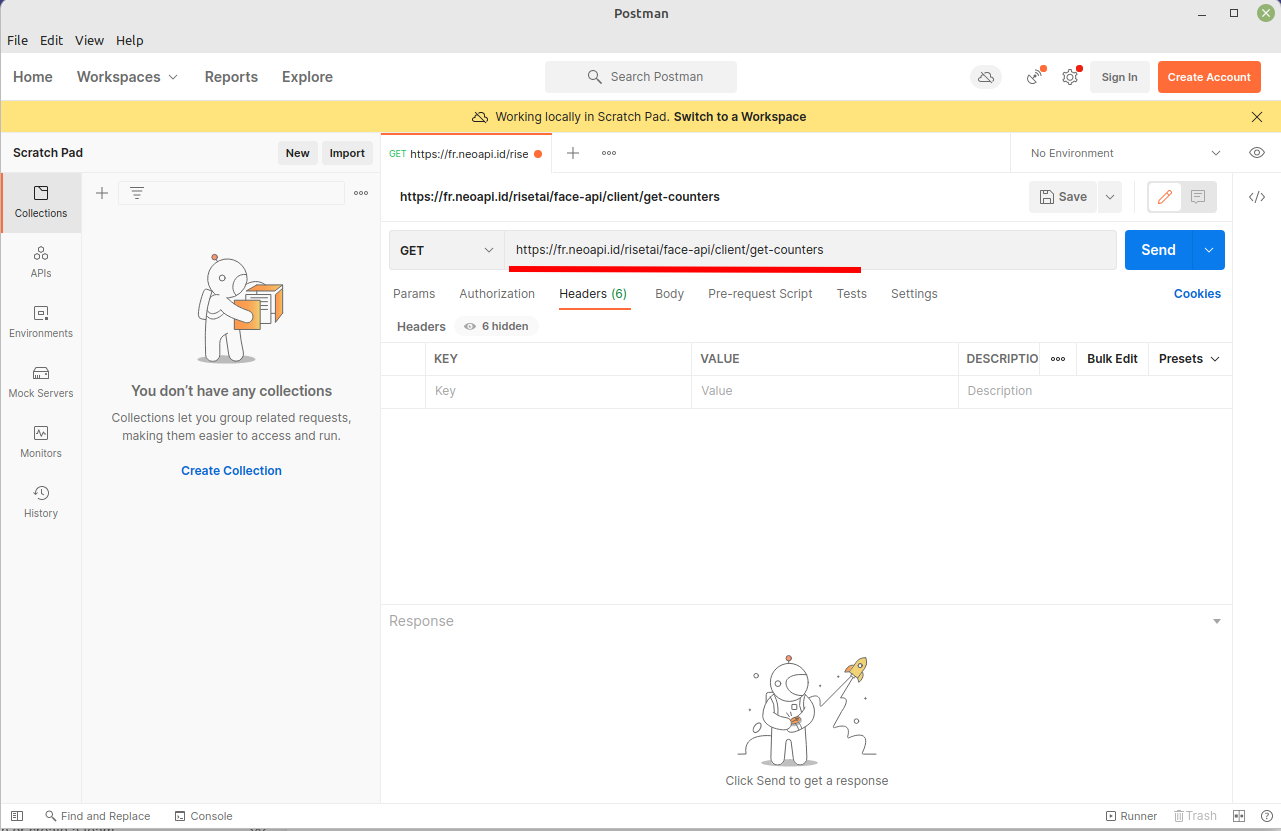Click the header Value input cell
The height and width of the screenshot is (831, 1281).
coord(824,391)
